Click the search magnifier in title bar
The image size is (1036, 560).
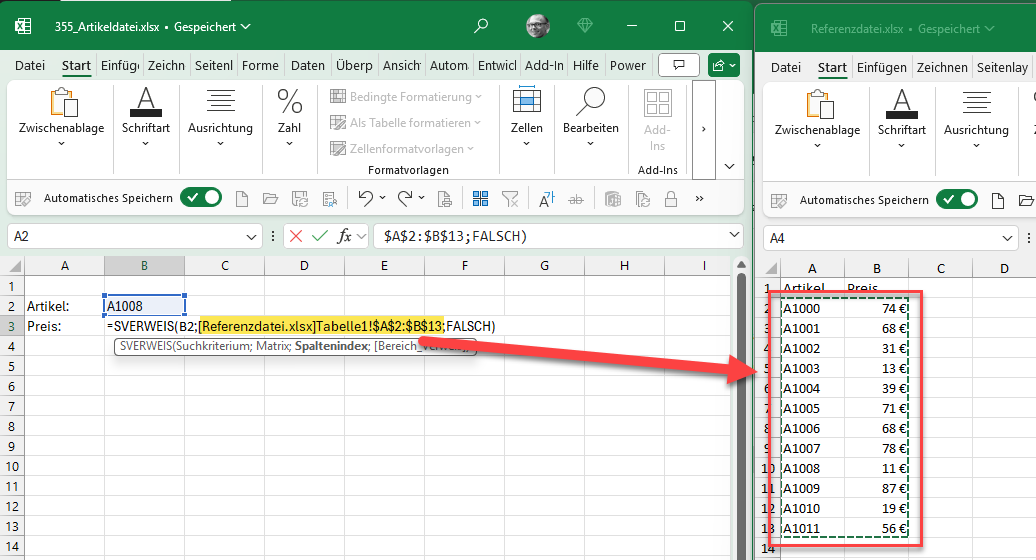[x=481, y=26]
